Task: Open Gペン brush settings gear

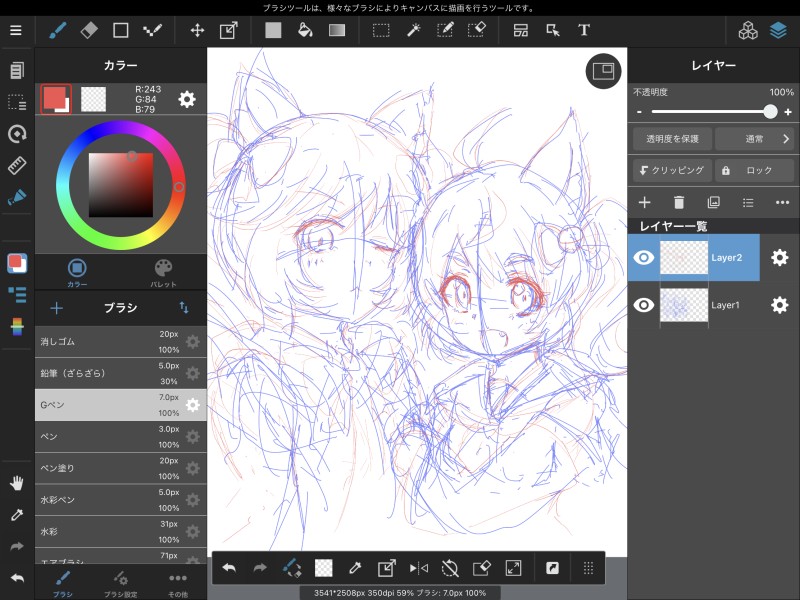Action: click(192, 405)
